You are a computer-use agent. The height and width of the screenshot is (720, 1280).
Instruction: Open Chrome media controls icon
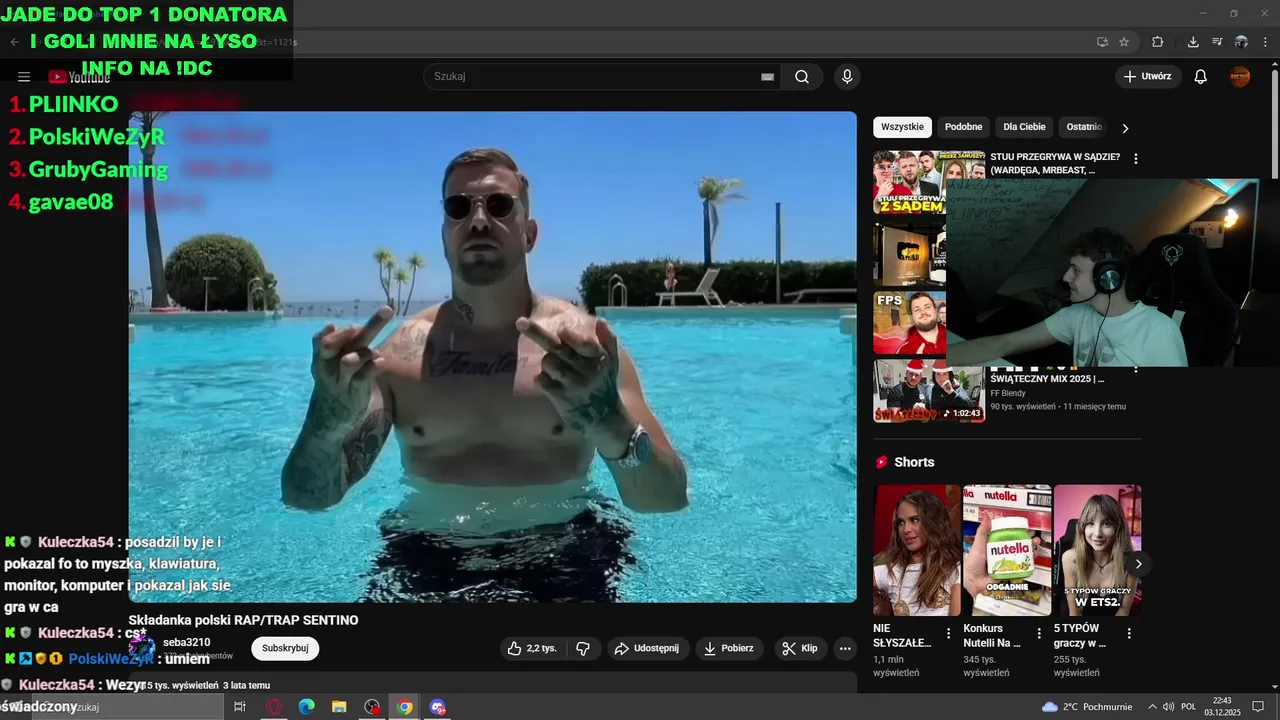click(1217, 42)
